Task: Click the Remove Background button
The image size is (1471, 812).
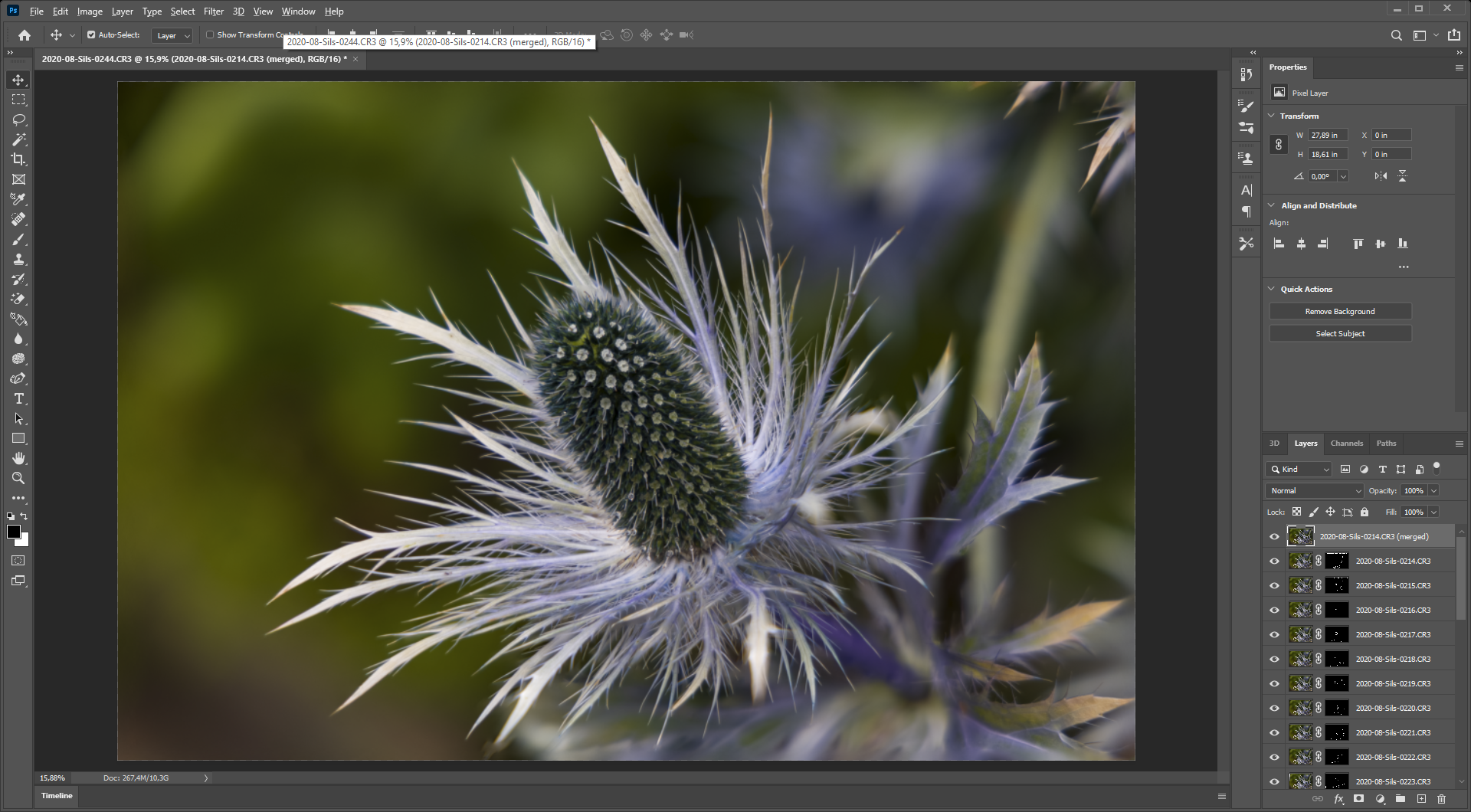Action: click(x=1339, y=312)
